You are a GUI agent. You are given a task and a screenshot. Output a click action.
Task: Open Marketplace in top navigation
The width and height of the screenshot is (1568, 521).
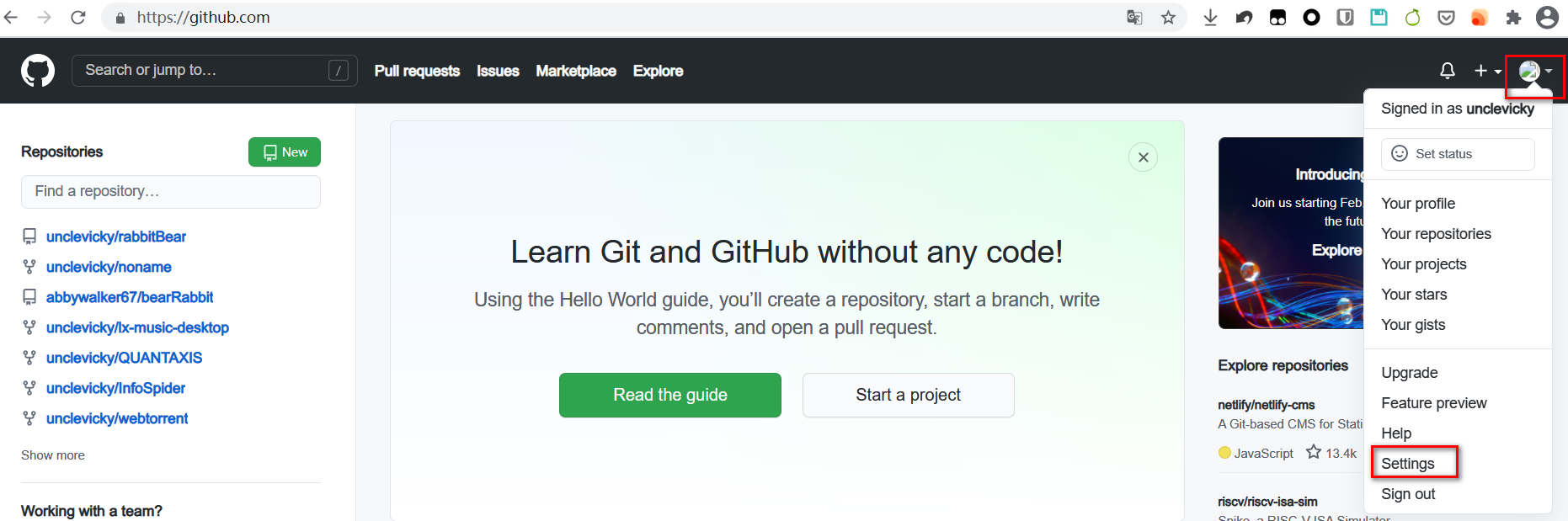pos(576,71)
